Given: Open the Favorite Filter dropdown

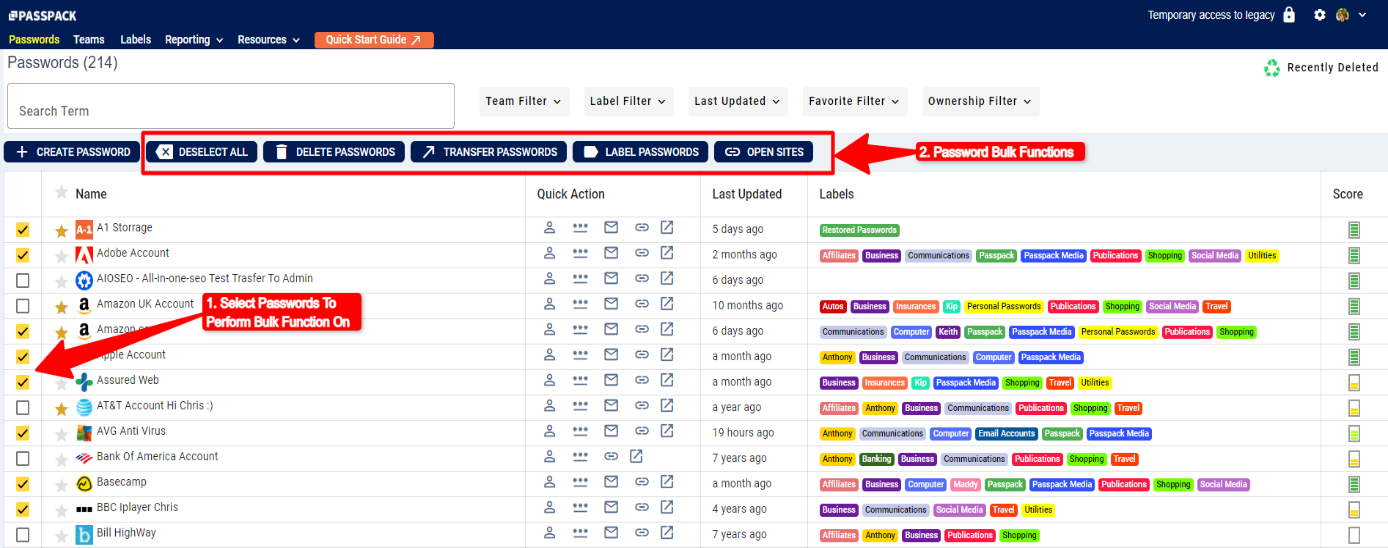Looking at the screenshot, I should pos(855,101).
